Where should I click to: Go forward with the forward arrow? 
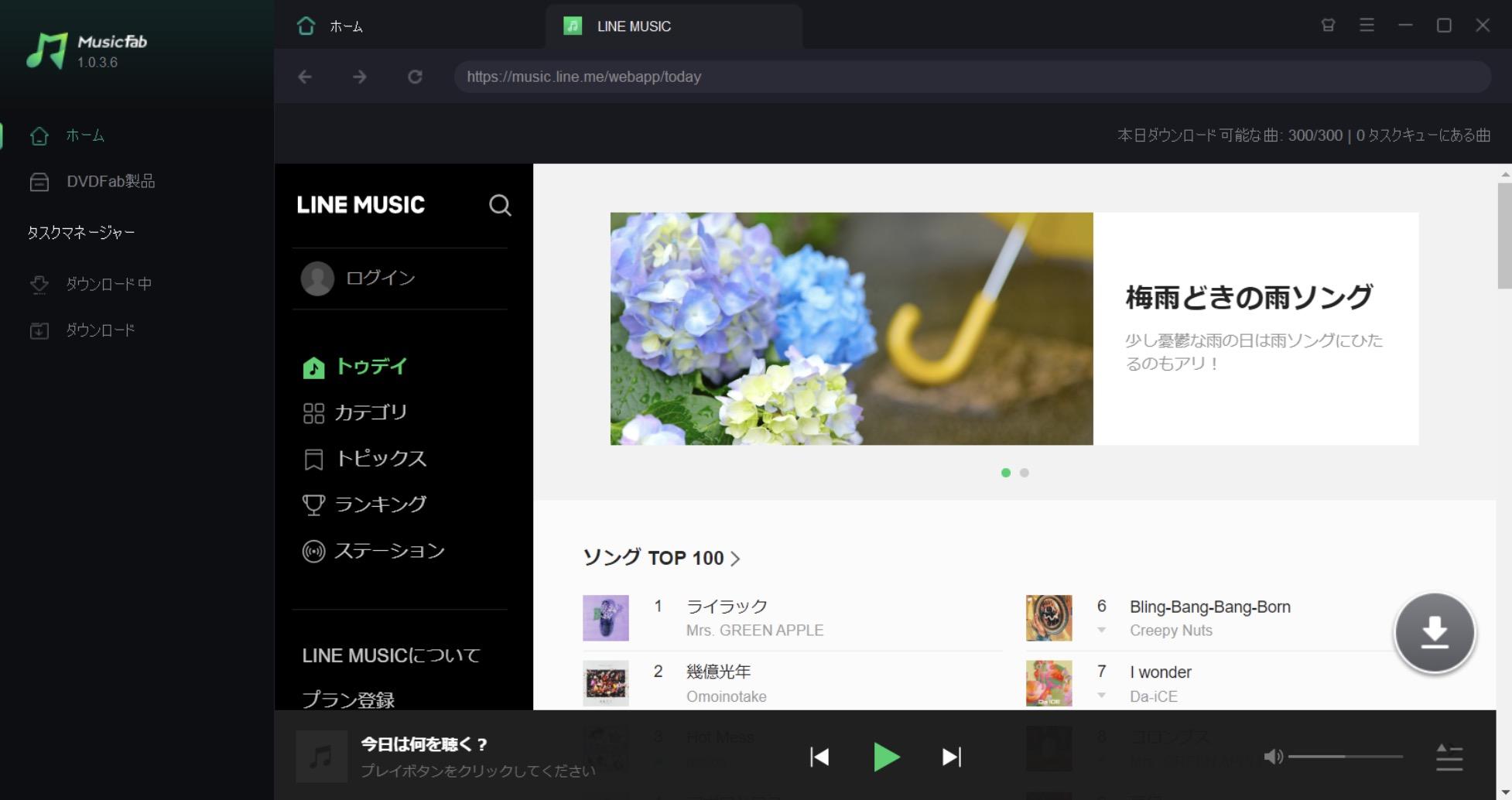tap(360, 77)
